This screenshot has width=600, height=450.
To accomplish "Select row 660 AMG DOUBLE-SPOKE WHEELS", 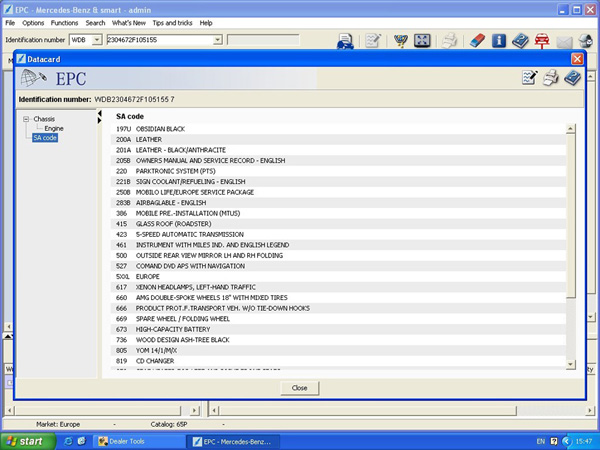I will (338, 298).
